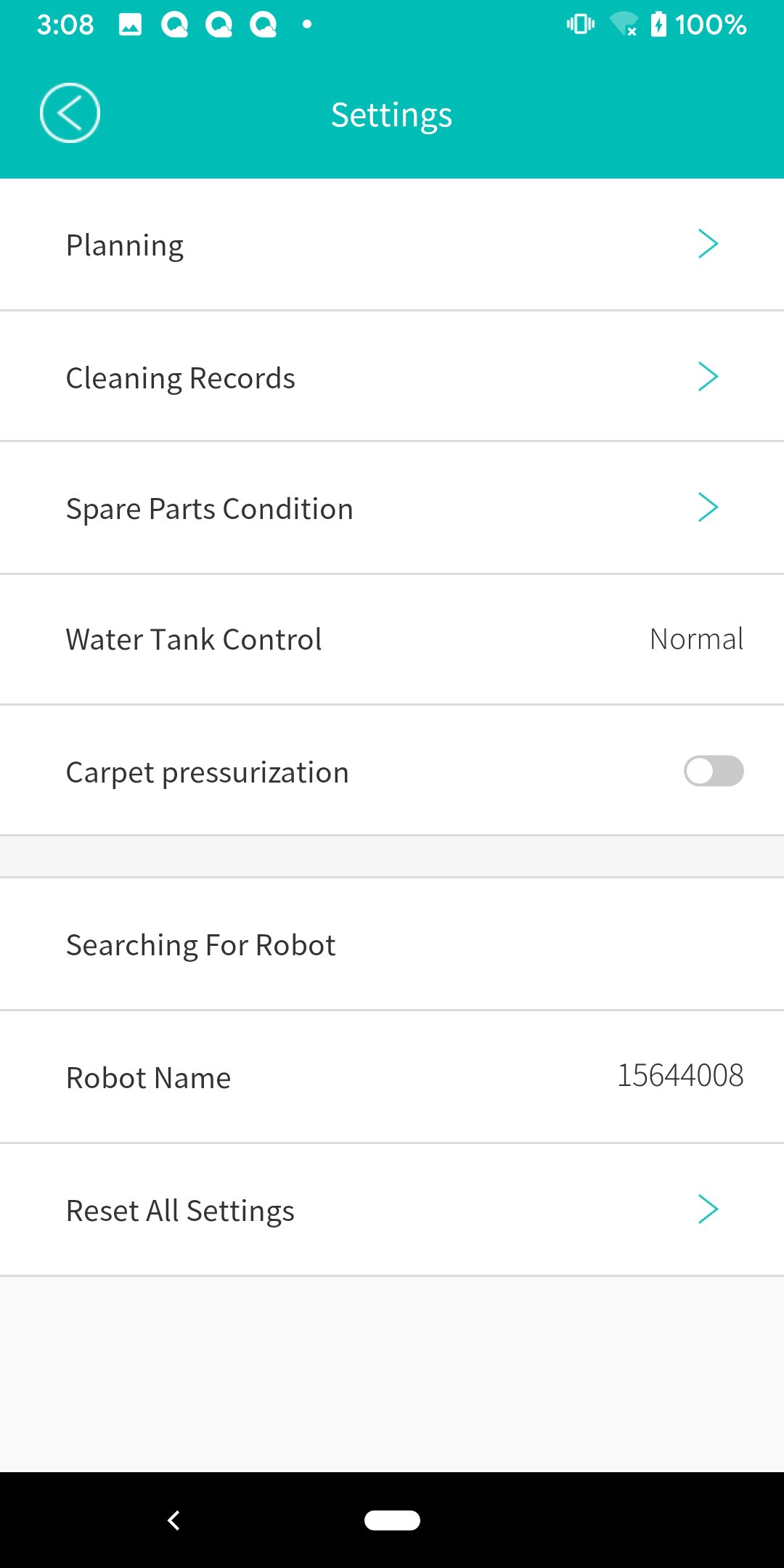784x1568 pixels.
Task: Tap the picture notification icon in status bar
Action: (130, 25)
